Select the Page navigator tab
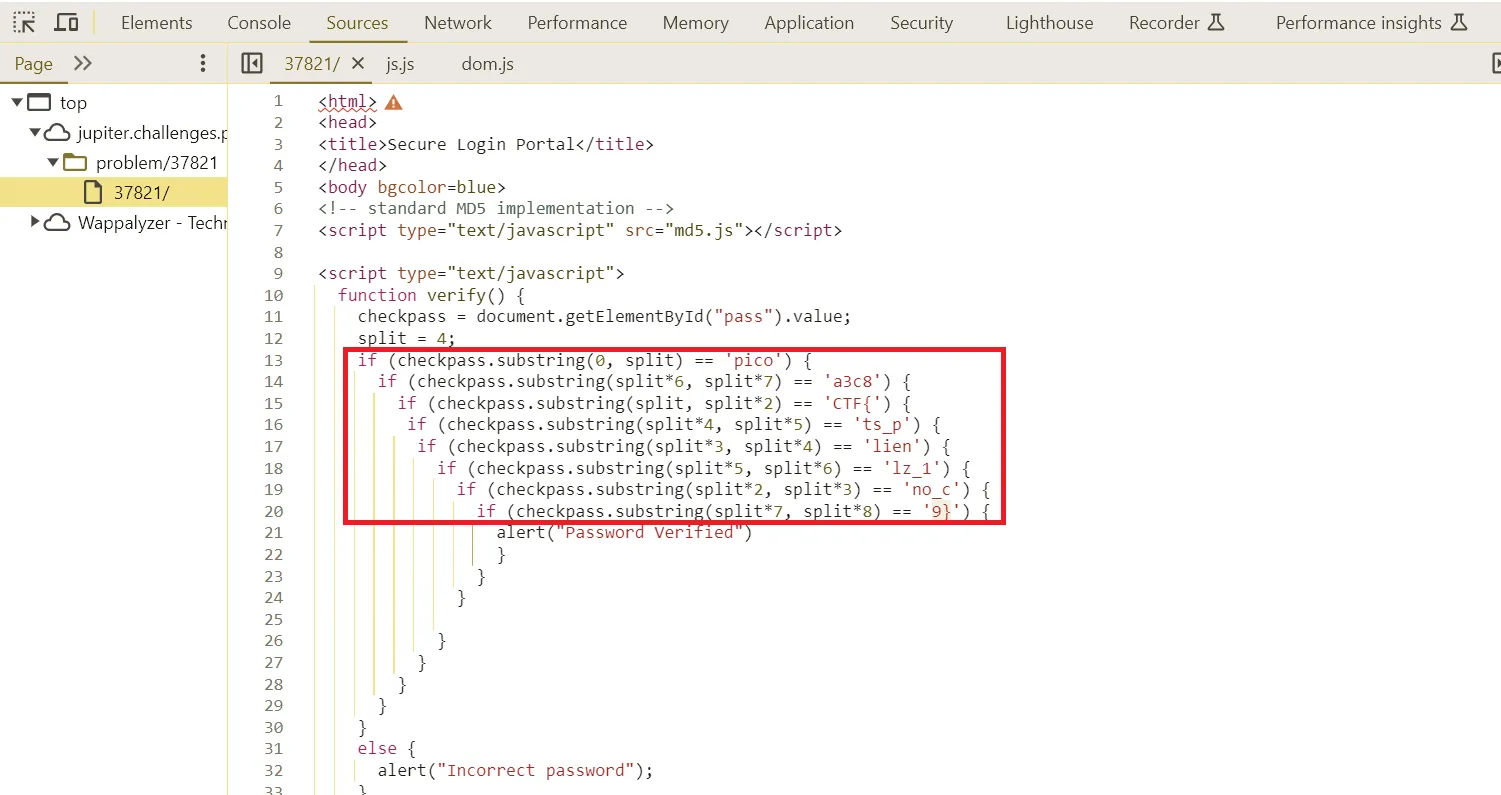 [x=34, y=64]
